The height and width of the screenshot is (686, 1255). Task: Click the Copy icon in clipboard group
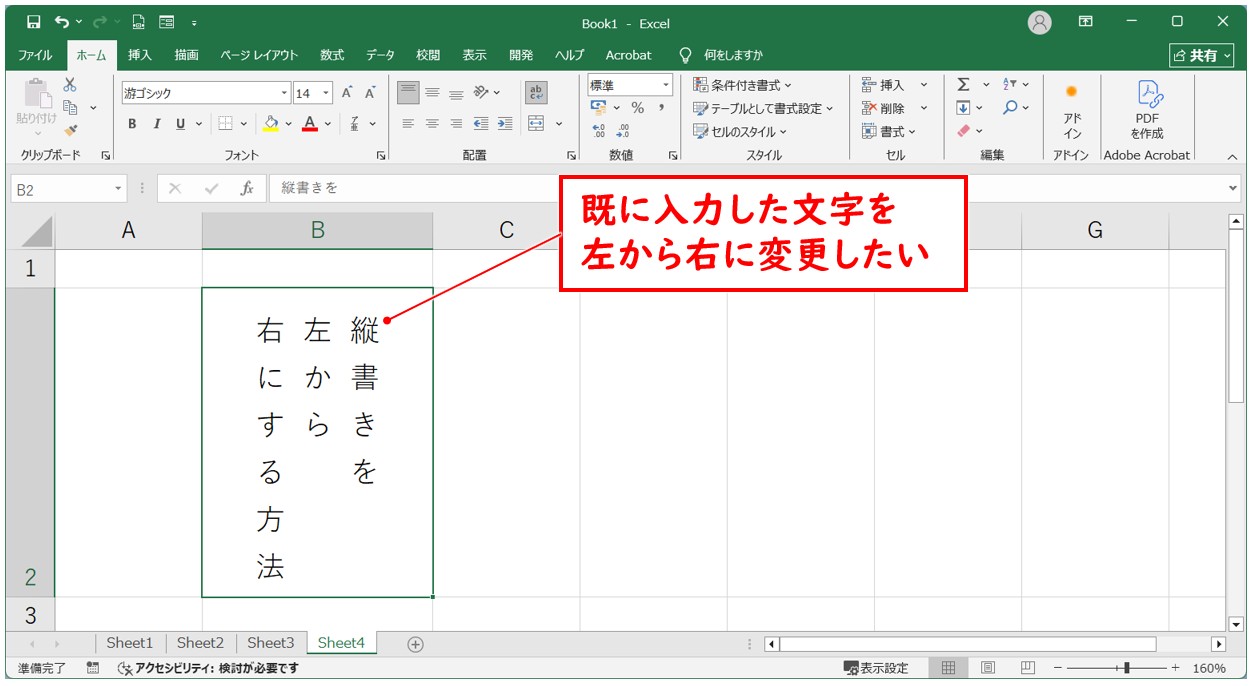pos(70,107)
